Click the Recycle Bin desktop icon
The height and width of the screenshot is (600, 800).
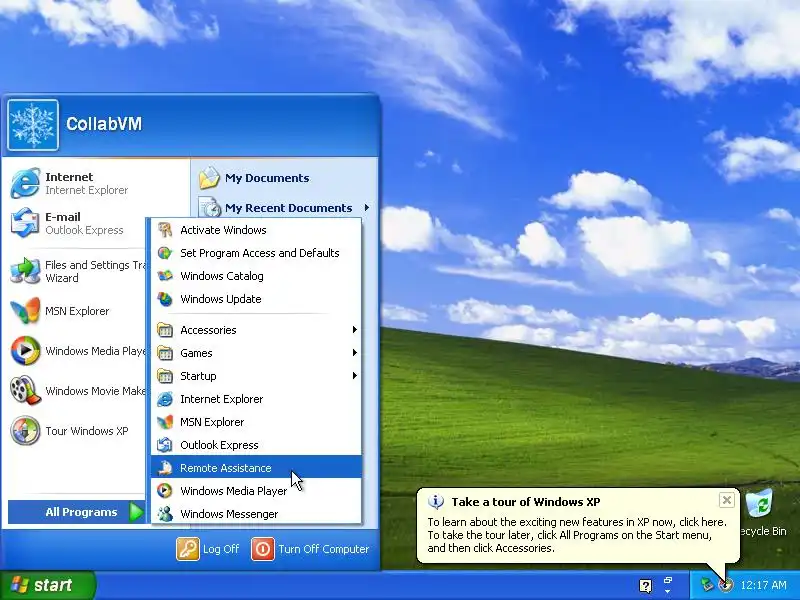[x=761, y=504]
